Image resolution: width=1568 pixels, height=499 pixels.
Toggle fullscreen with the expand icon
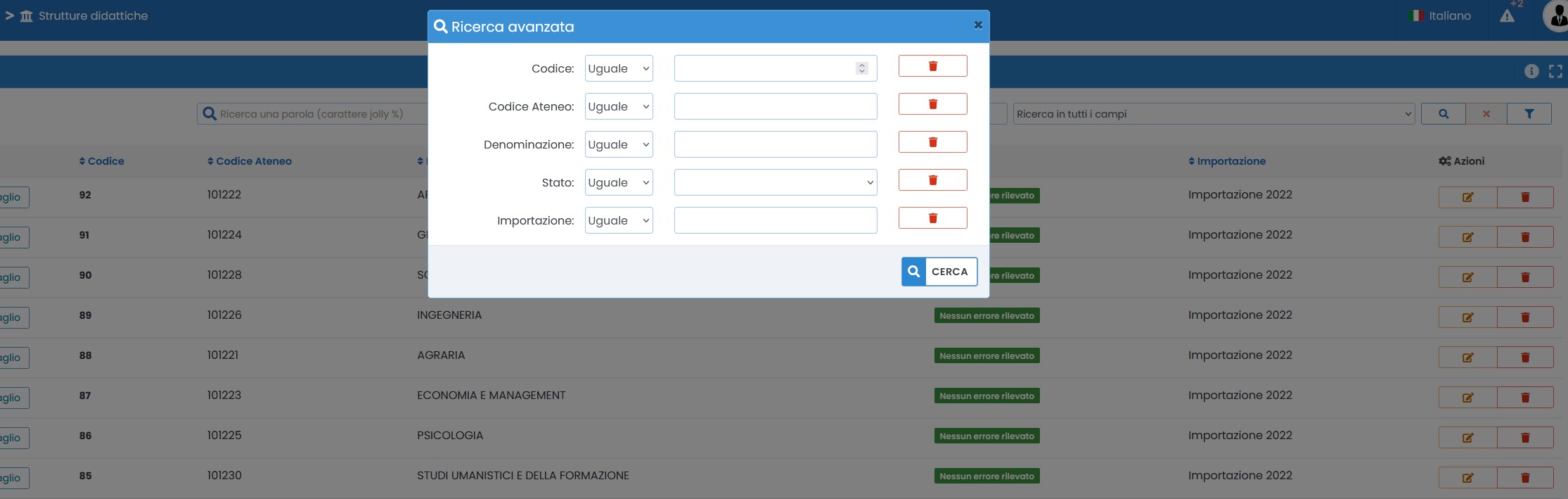pyautogui.click(x=1555, y=71)
